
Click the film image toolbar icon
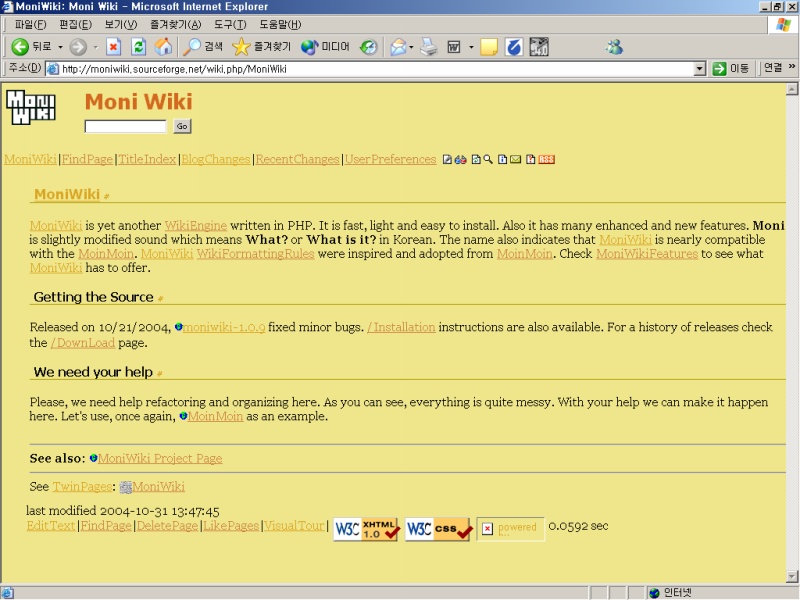(x=539, y=47)
